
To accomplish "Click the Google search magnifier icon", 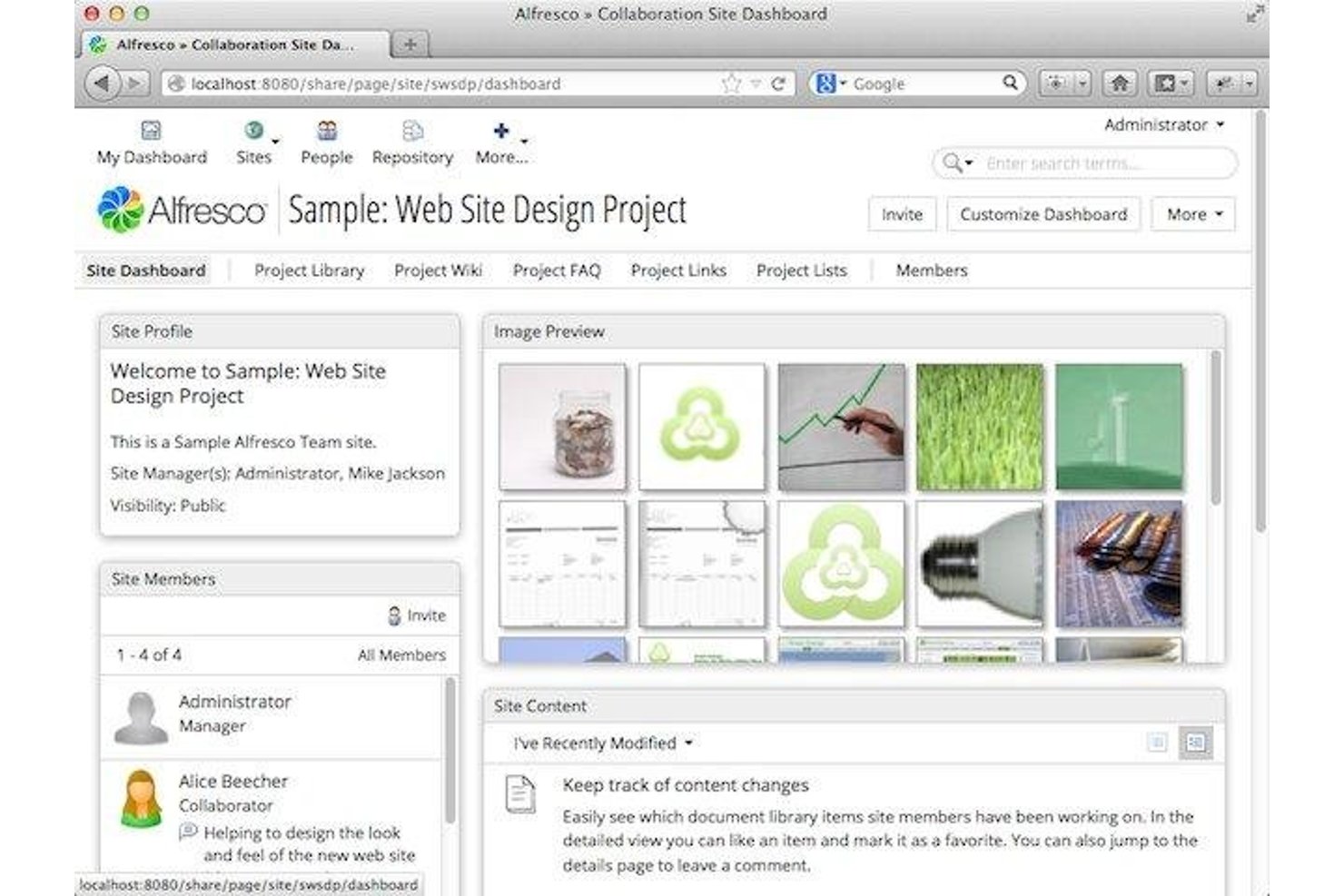I will pyautogui.click(x=1010, y=83).
